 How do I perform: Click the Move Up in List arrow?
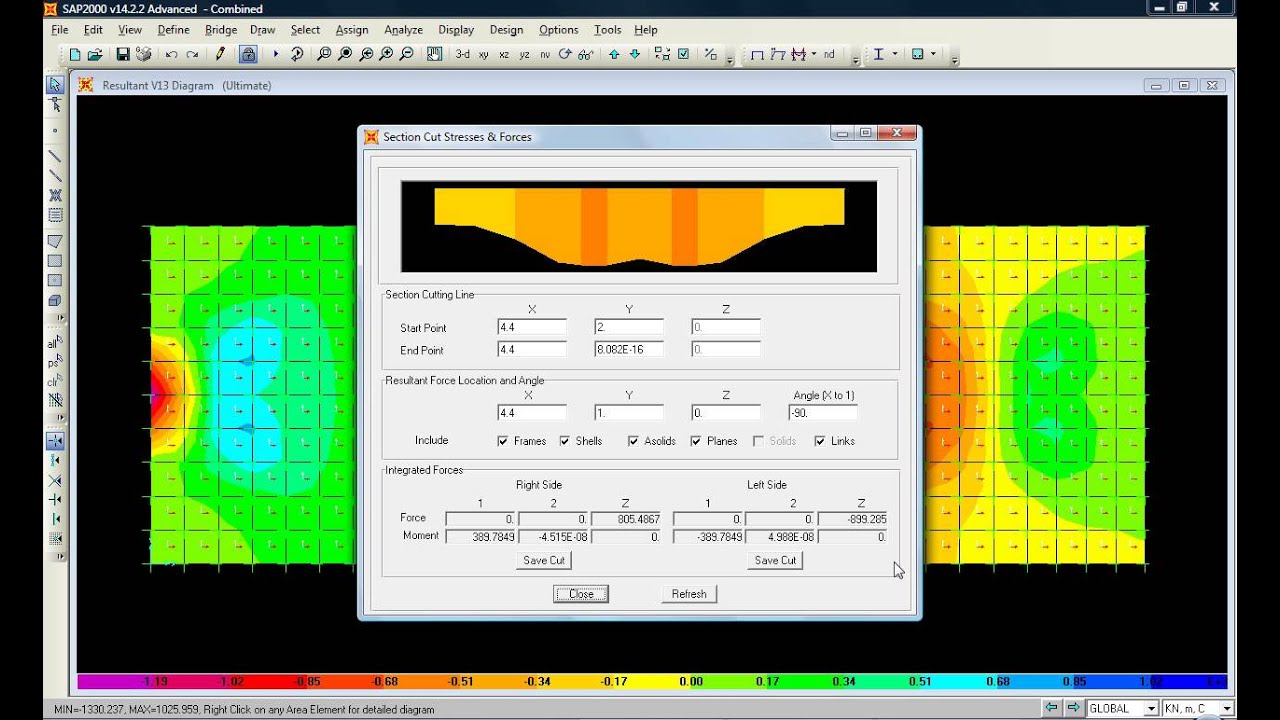tap(614, 54)
